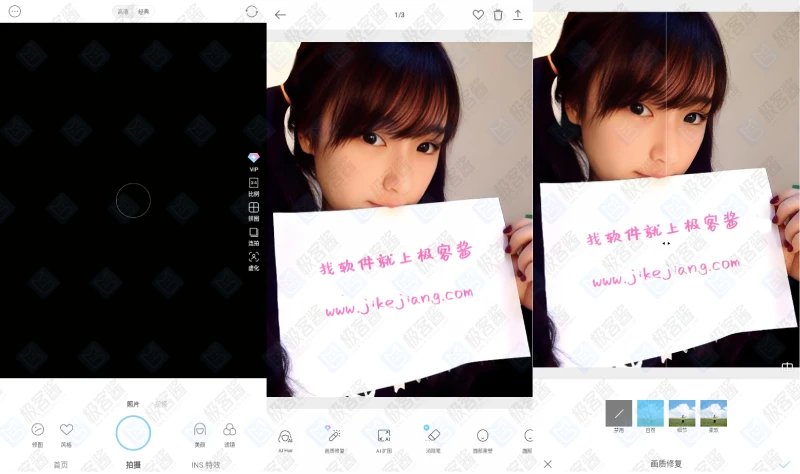800x474 pixels.
Task: Open the 画质修复 magic wand tool
Action: click(x=334, y=440)
